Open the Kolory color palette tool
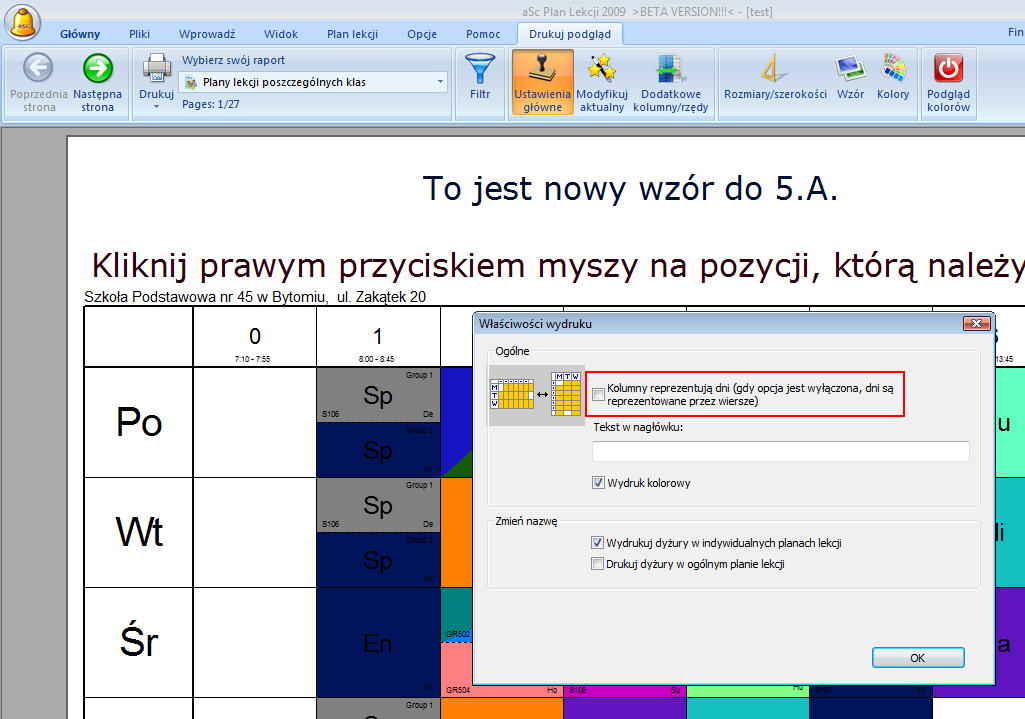 (x=893, y=76)
